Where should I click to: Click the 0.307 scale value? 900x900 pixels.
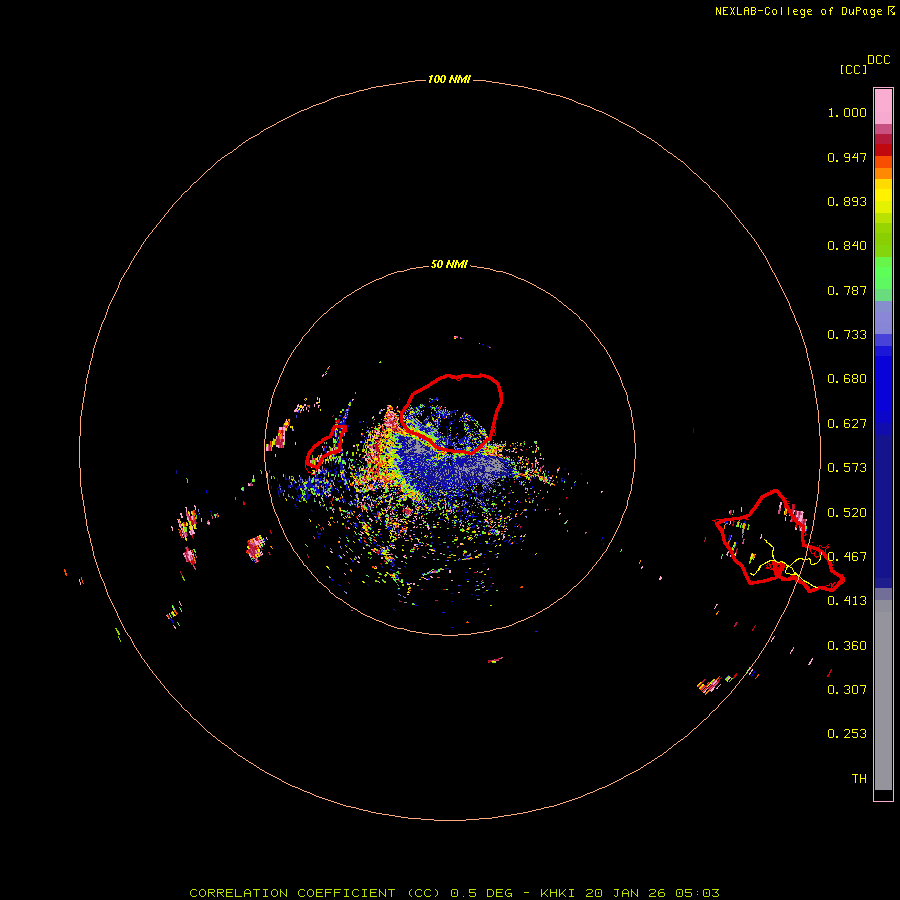click(x=847, y=690)
